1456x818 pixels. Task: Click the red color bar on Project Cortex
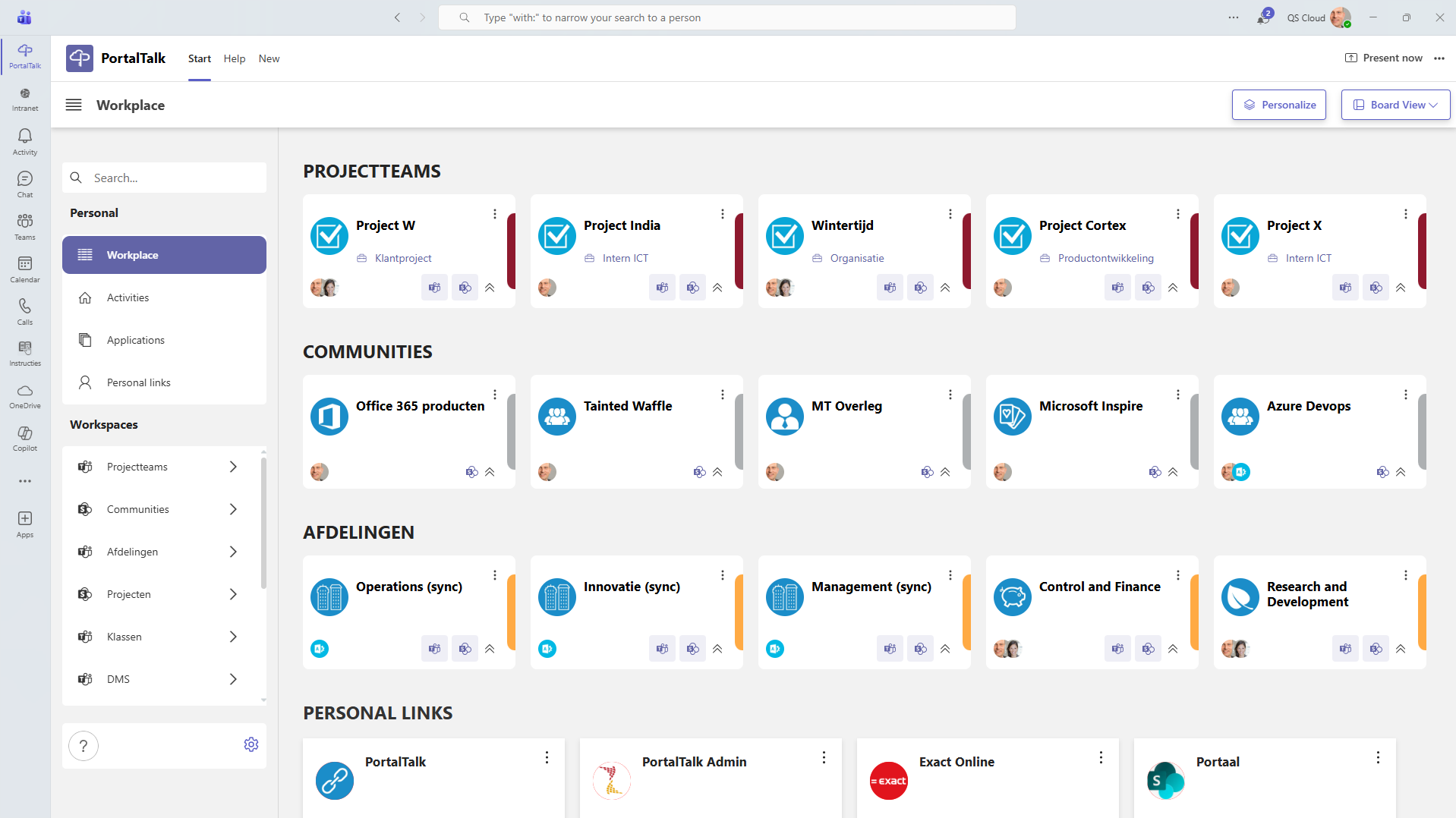point(1194,251)
